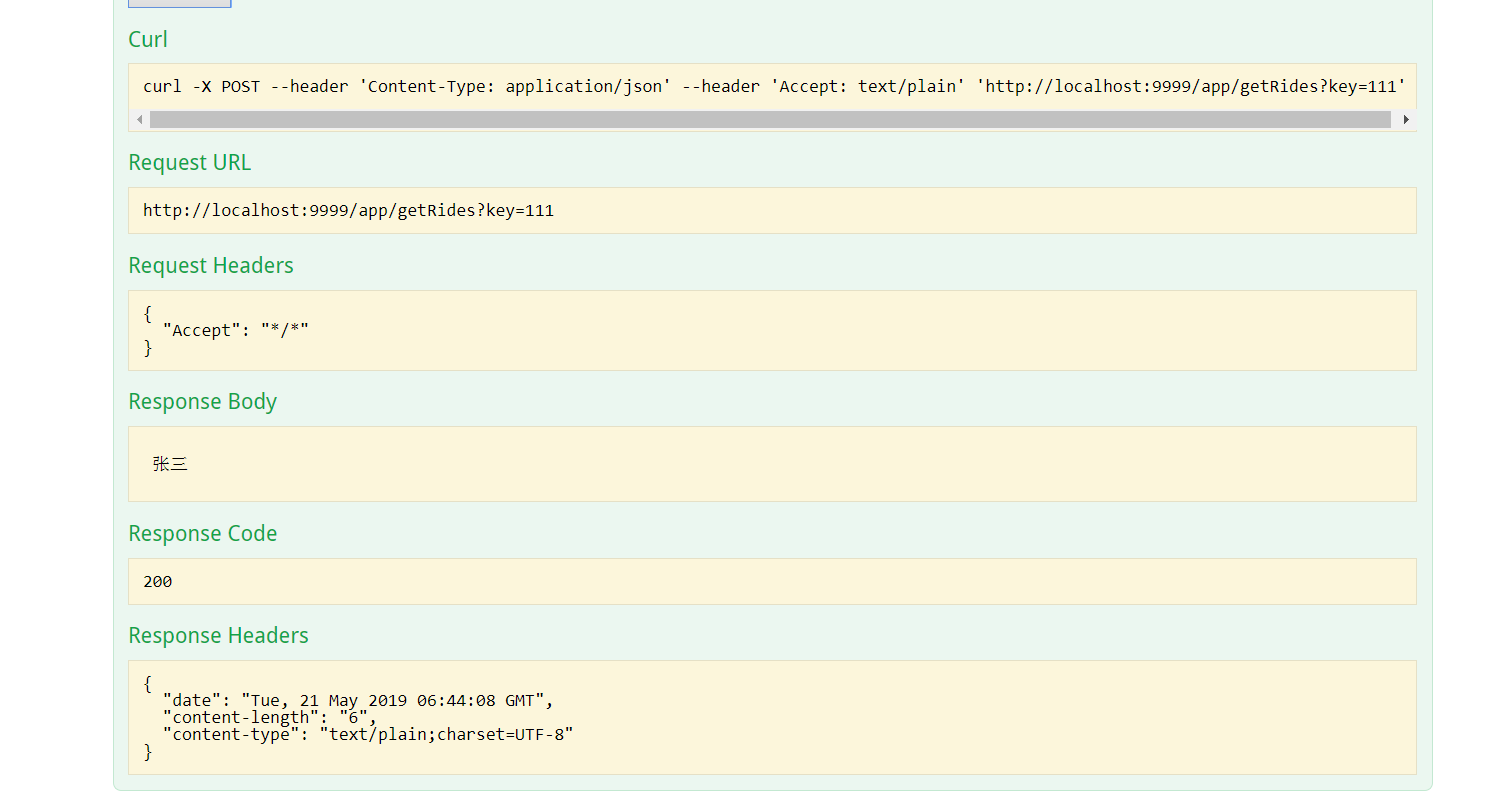Click the Content-Type: application/json header in the curl command
This screenshot has height=793, width=1496.
(514, 86)
